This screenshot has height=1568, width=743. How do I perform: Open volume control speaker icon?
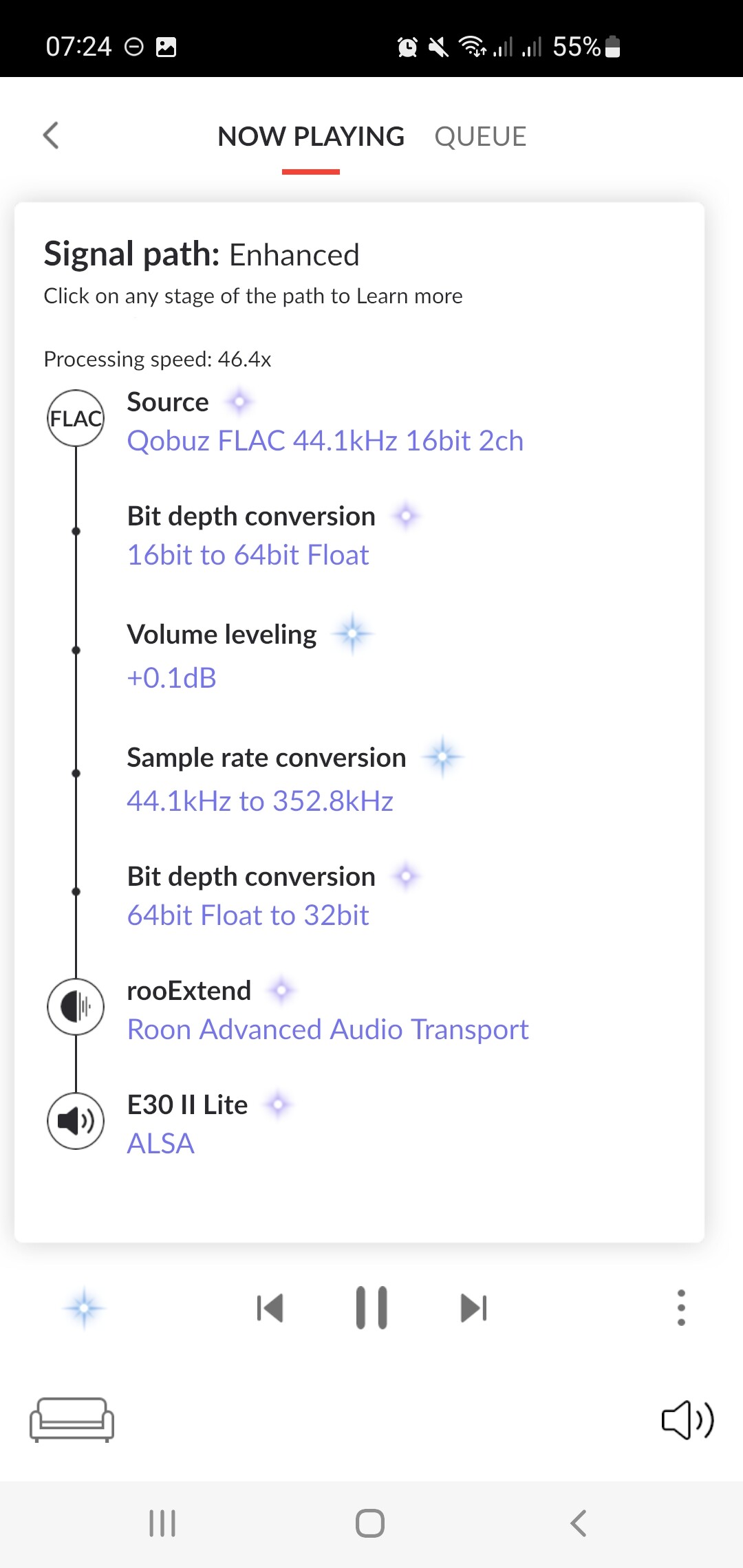pos(687,1419)
